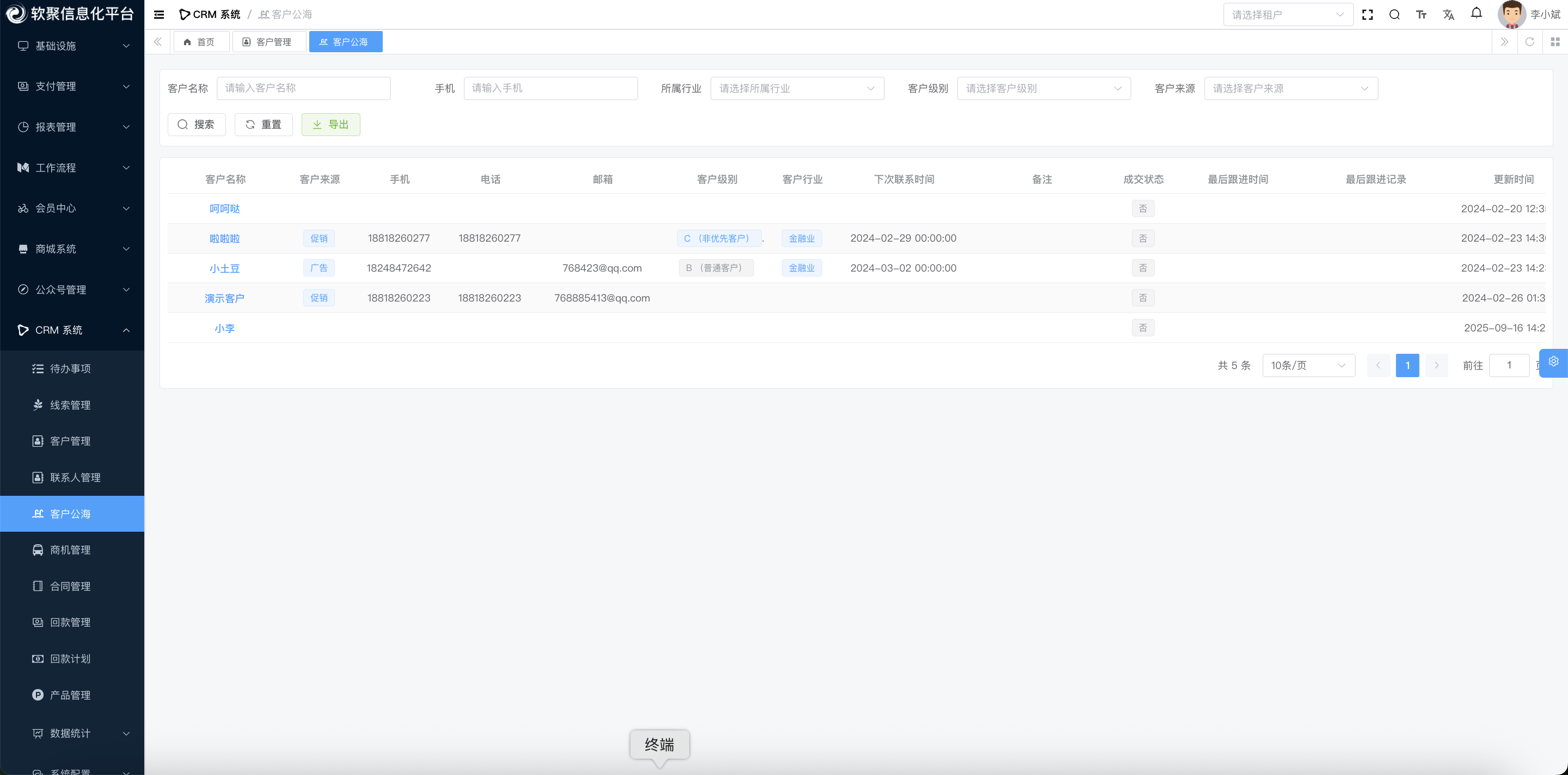Enter fullscreen with the expand icon
This screenshot has width=1568, height=775.
[x=1367, y=15]
